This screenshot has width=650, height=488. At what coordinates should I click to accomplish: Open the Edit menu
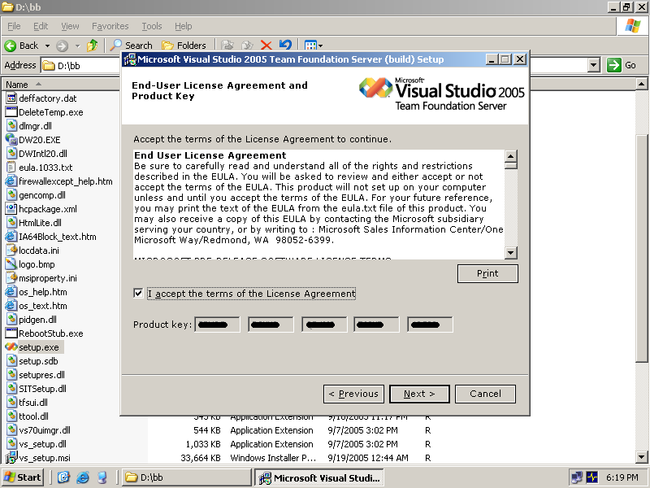(41, 26)
